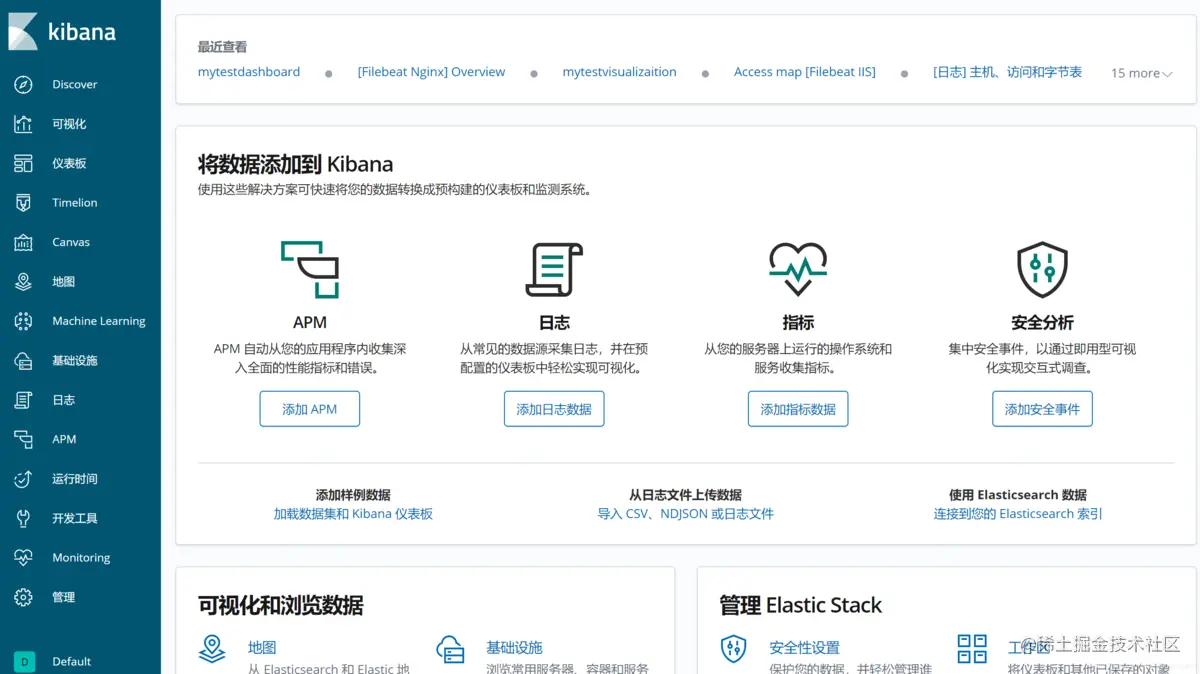The width and height of the screenshot is (1200, 674).
Task: Go to 可视化 menu label
Action: point(69,124)
